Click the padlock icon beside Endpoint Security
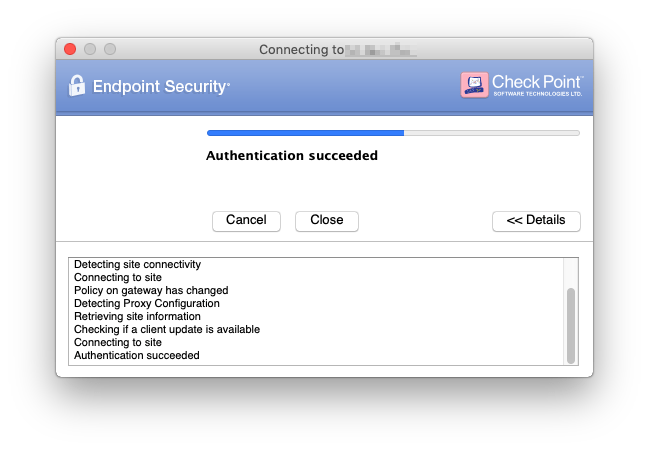This screenshot has width=649, height=451. coord(76,86)
